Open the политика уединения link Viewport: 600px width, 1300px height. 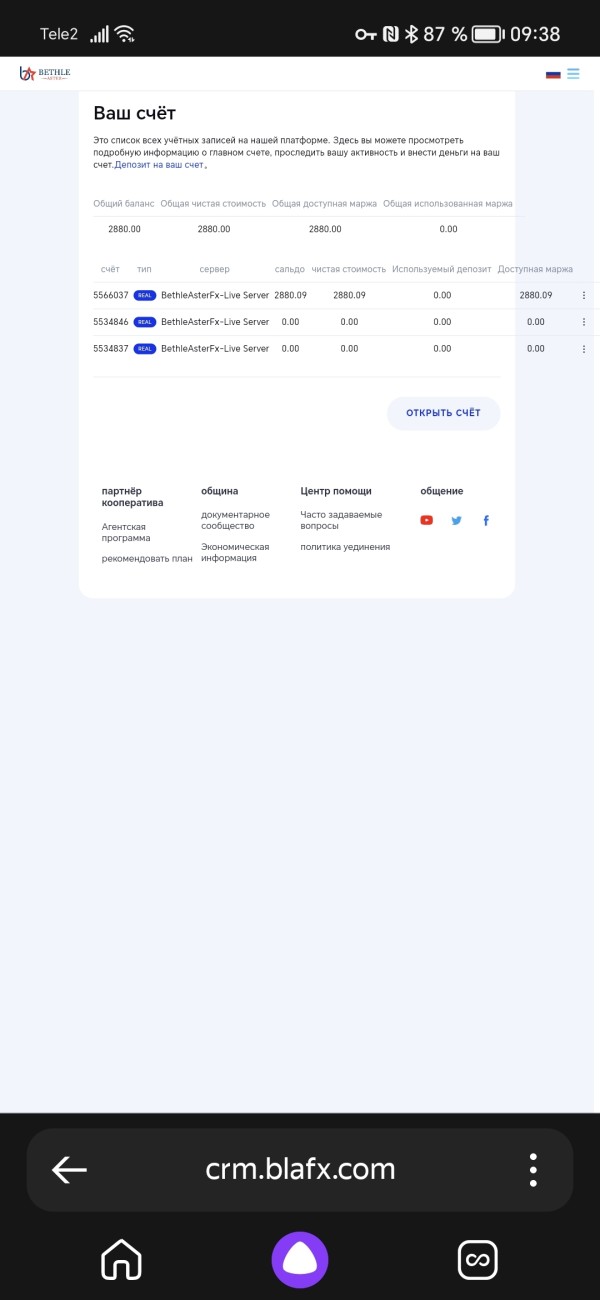pos(345,547)
